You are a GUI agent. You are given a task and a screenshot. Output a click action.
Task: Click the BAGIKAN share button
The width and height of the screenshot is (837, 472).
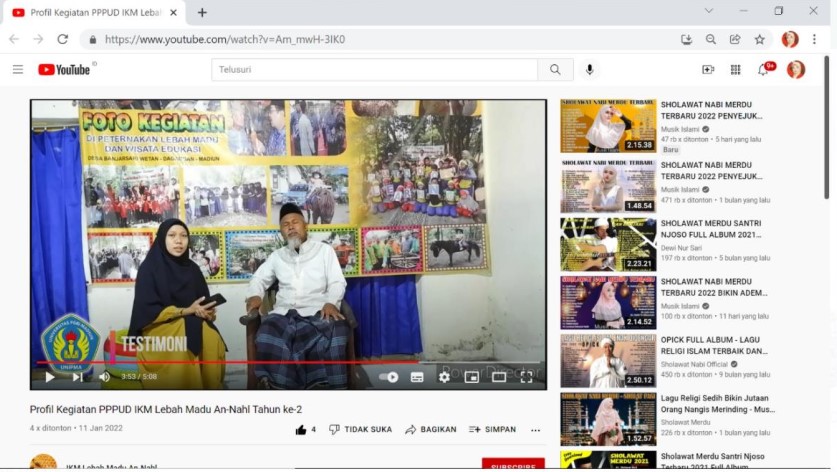(430, 430)
